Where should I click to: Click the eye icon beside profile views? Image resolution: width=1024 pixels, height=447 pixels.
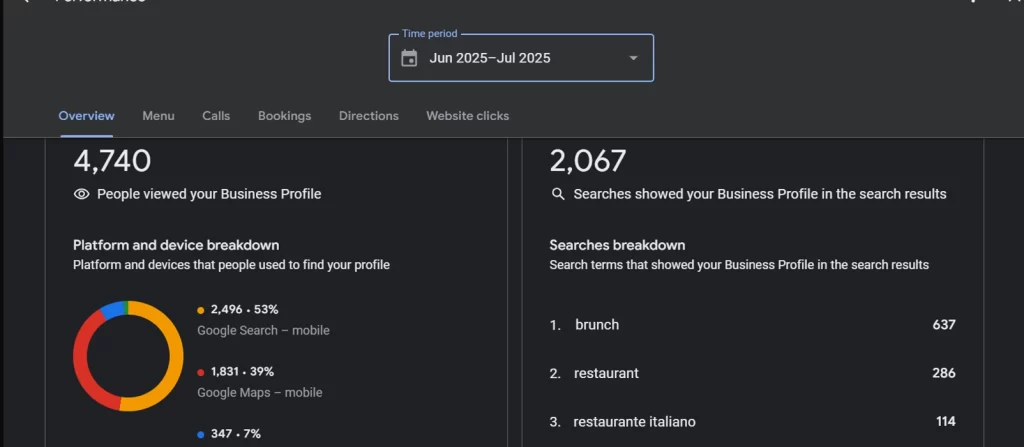[82, 194]
